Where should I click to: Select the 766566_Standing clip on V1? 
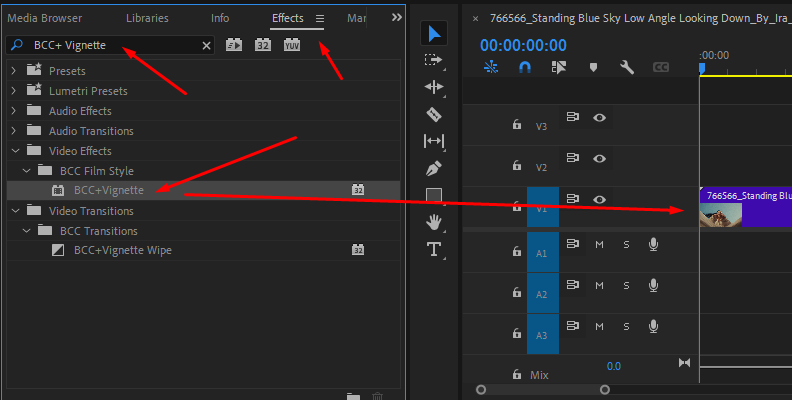click(x=746, y=207)
